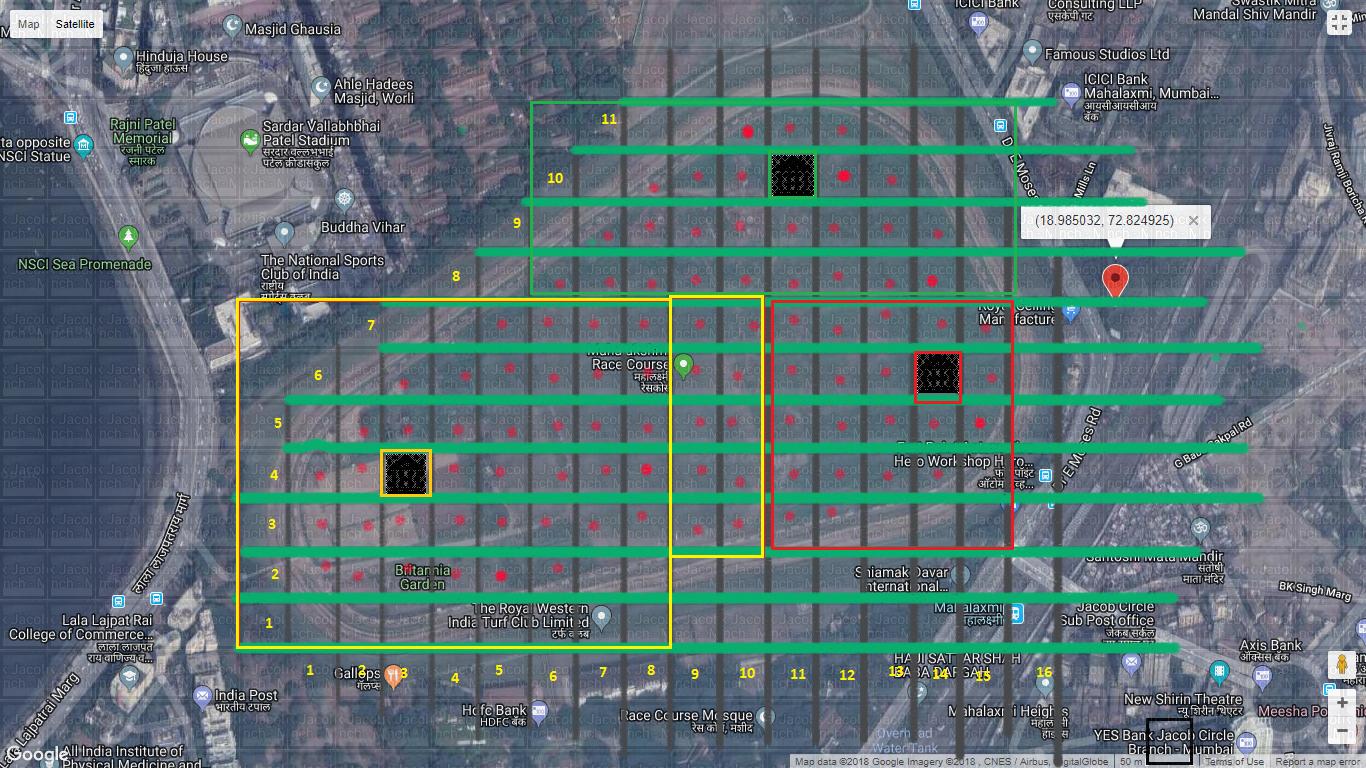The image size is (1366, 768).
Task: Click the New Shirin Theatre label
Action: (x=1183, y=699)
